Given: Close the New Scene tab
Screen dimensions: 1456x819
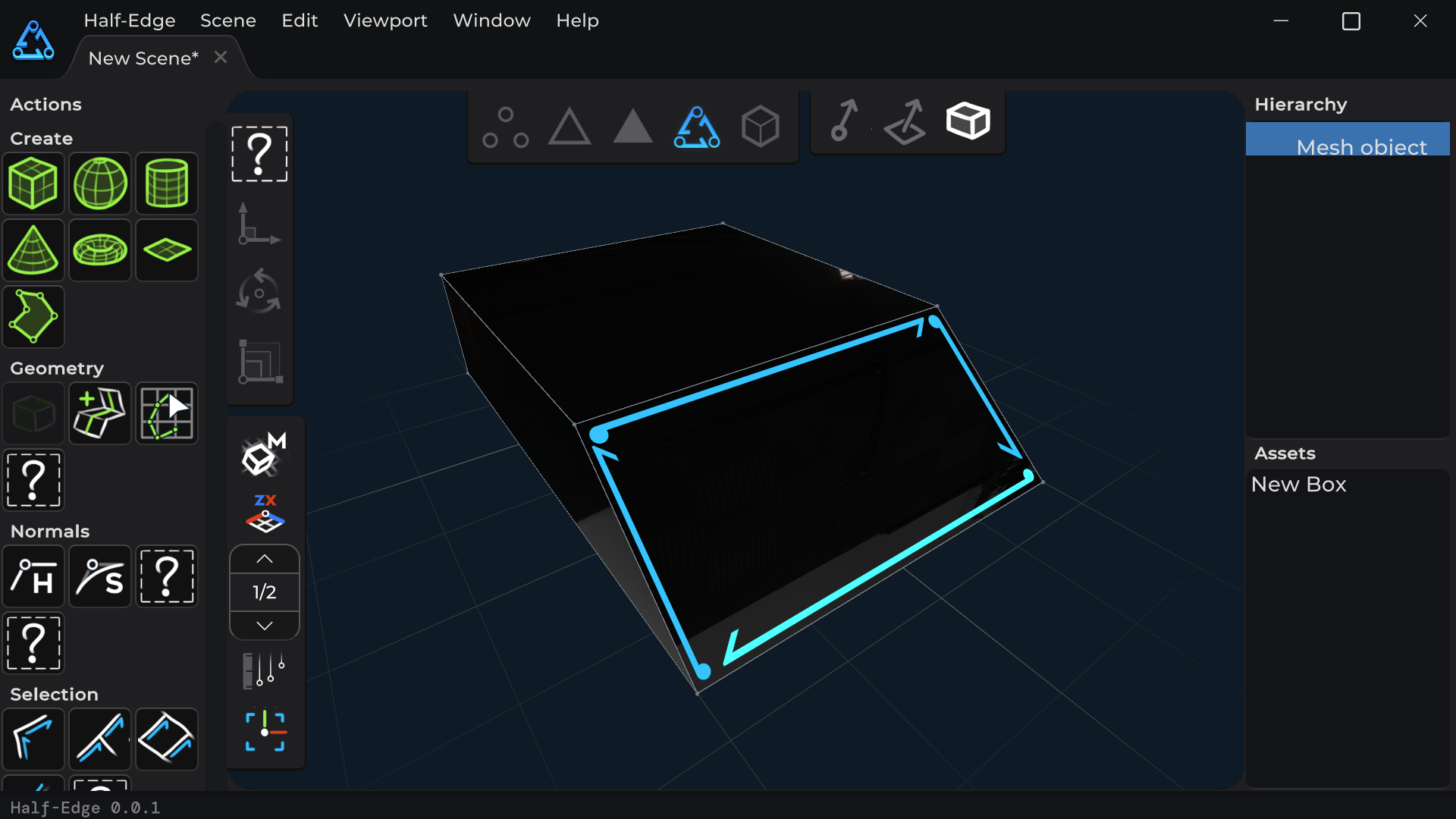Looking at the screenshot, I should (x=221, y=58).
